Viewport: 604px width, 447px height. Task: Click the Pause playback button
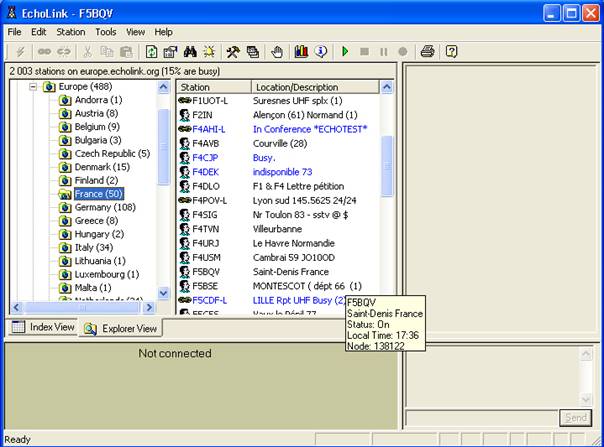click(x=383, y=52)
